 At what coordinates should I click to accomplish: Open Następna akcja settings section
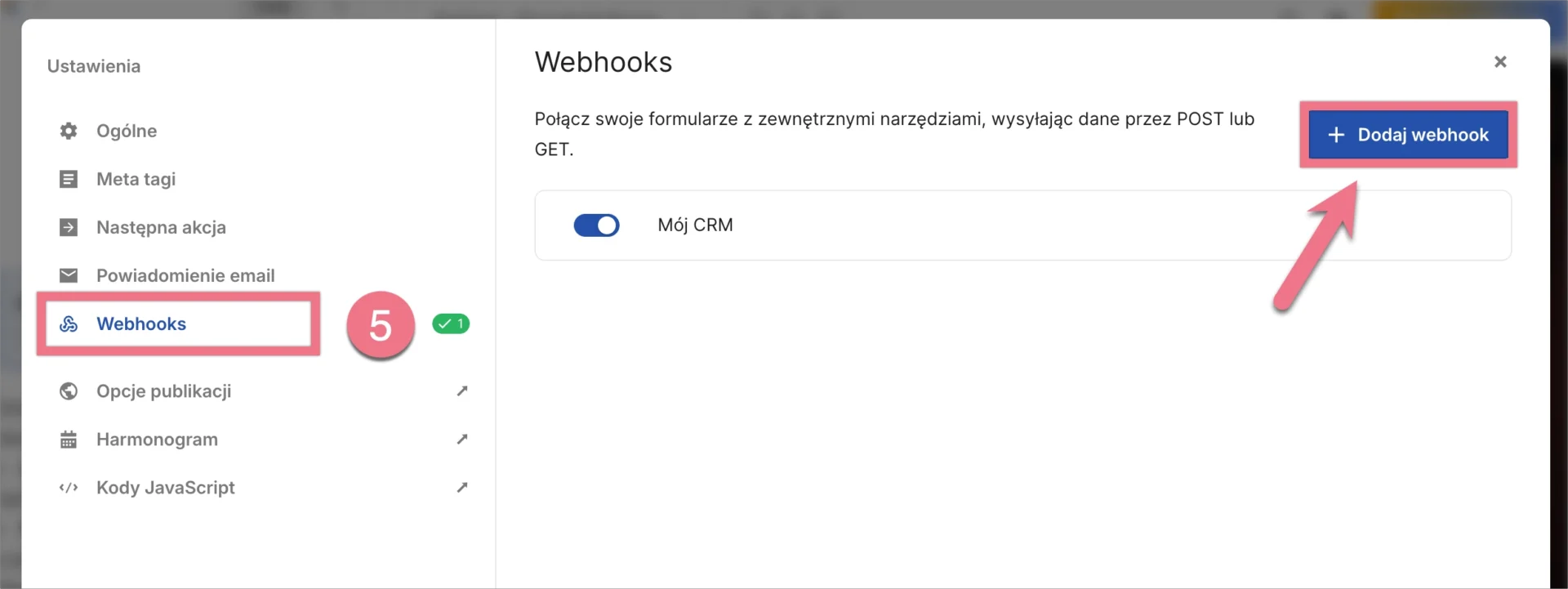(x=161, y=227)
